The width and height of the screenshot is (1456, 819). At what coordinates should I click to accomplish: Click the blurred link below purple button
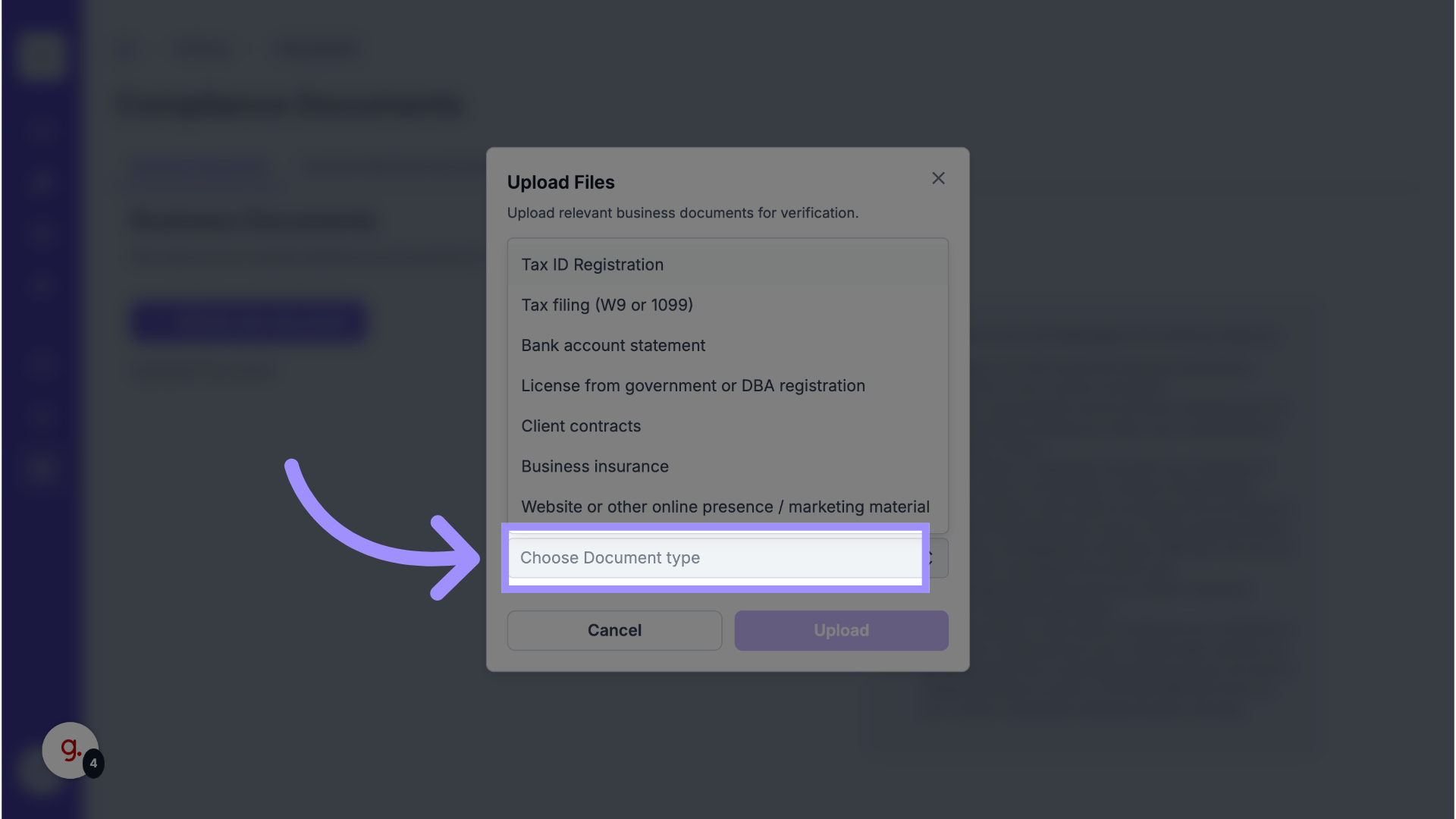pos(205,371)
